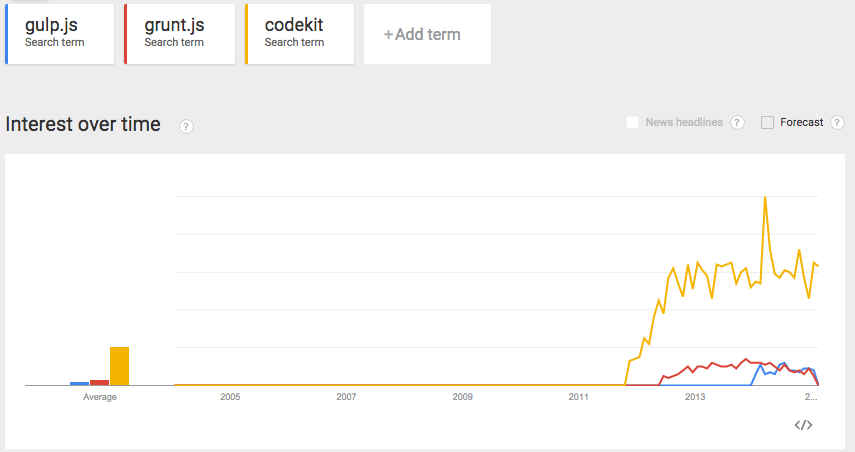Click the yellow codekit average bar
Viewport: 855px width, 452px height.
tap(119, 366)
